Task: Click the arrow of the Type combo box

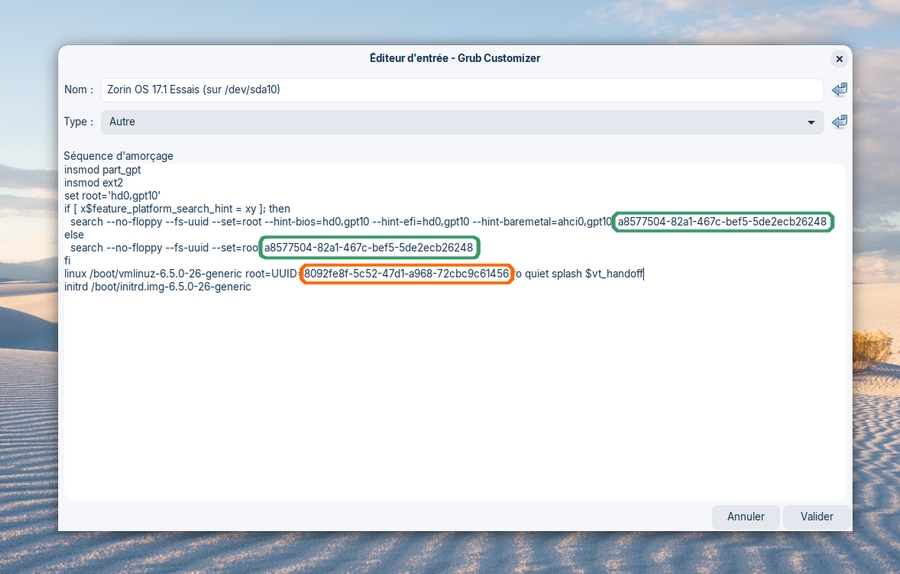Action: pyautogui.click(x=811, y=122)
